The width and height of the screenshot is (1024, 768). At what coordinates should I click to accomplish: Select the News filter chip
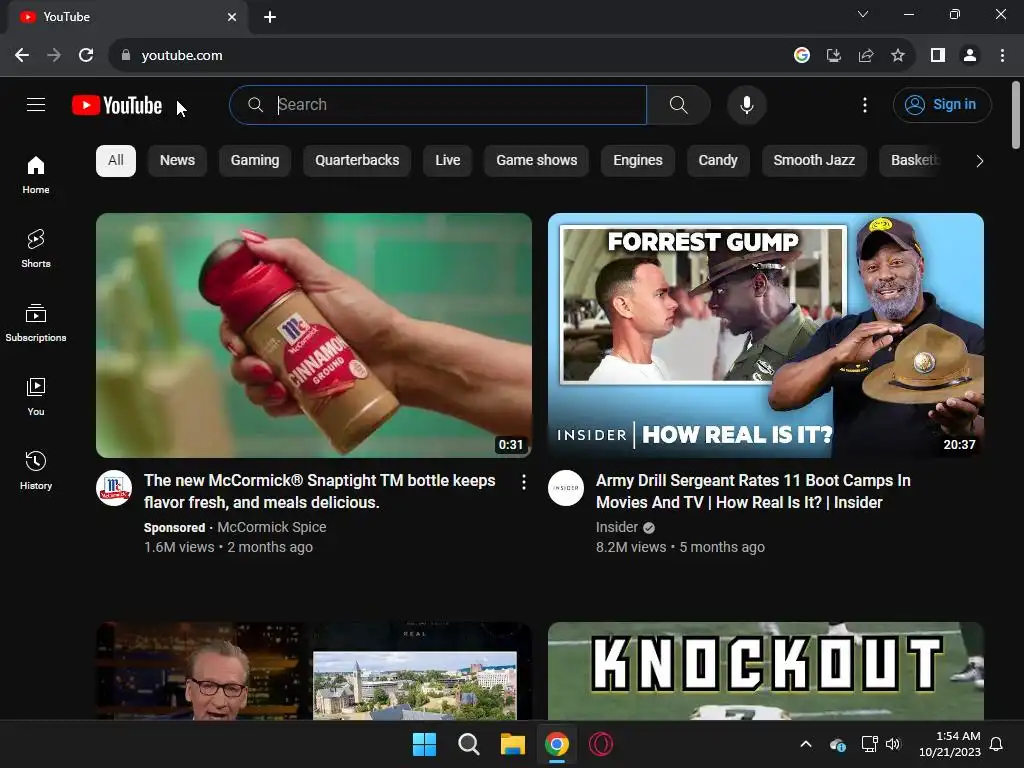(177, 161)
